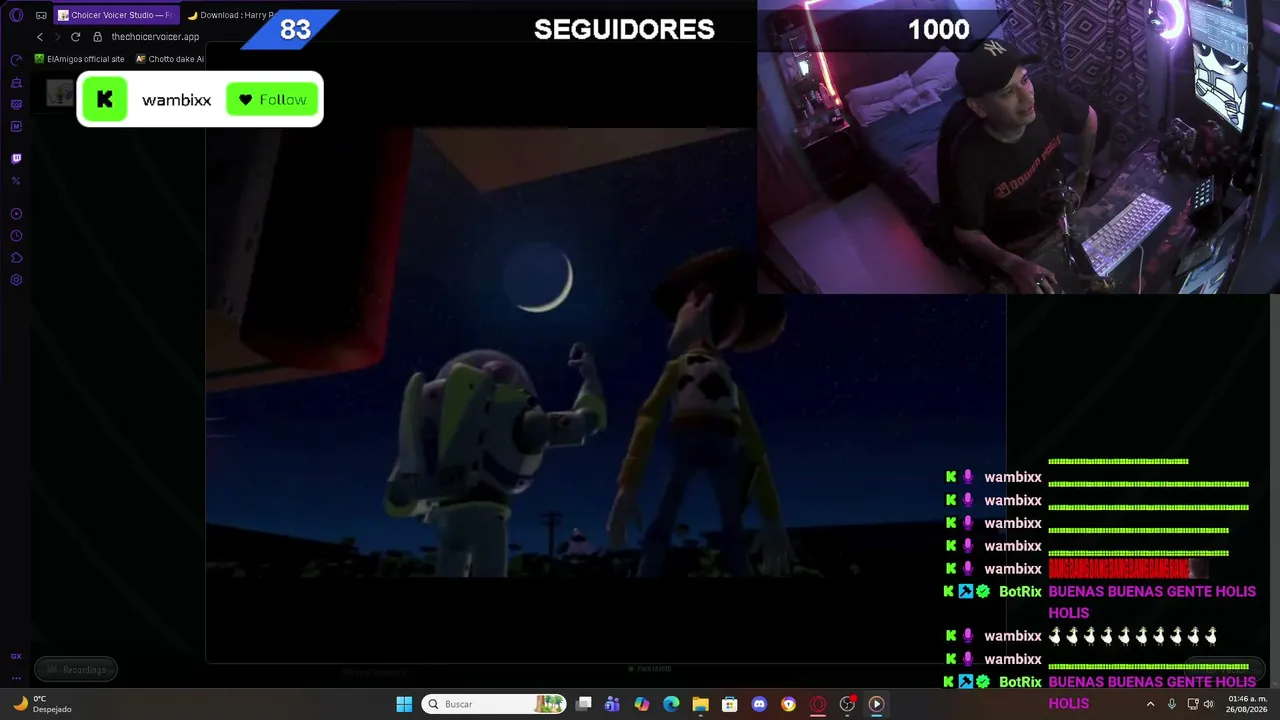Click the address bar showing thechoicervoicer.app
The width and height of the screenshot is (1280, 720).
[x=155, y=37]
